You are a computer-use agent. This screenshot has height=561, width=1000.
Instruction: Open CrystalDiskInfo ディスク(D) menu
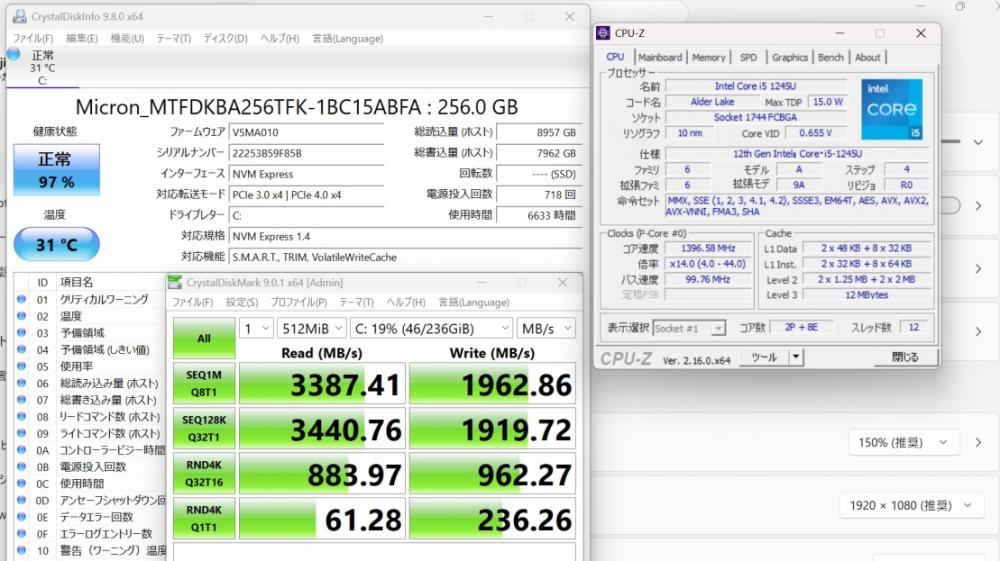click(225, 38)
